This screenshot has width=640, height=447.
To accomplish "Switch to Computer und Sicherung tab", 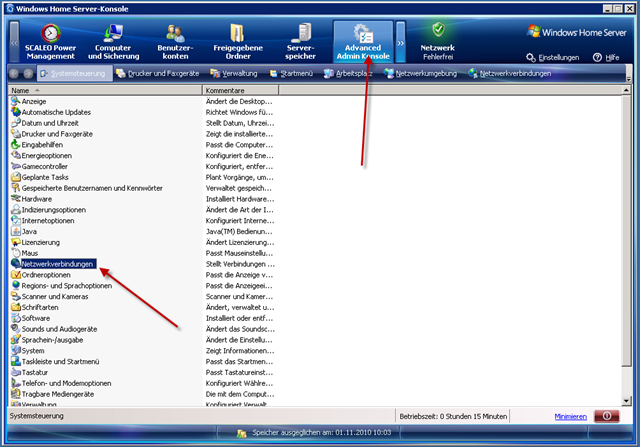I will click(113, 42).
